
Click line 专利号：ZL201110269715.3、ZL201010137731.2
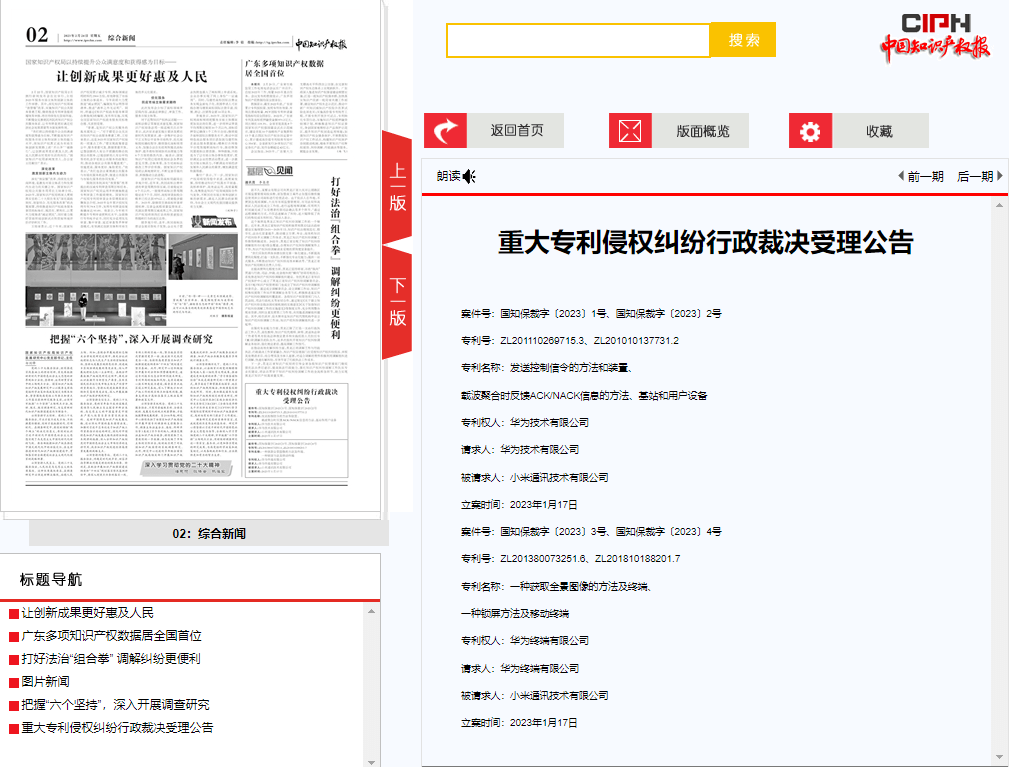click(569, 340)
